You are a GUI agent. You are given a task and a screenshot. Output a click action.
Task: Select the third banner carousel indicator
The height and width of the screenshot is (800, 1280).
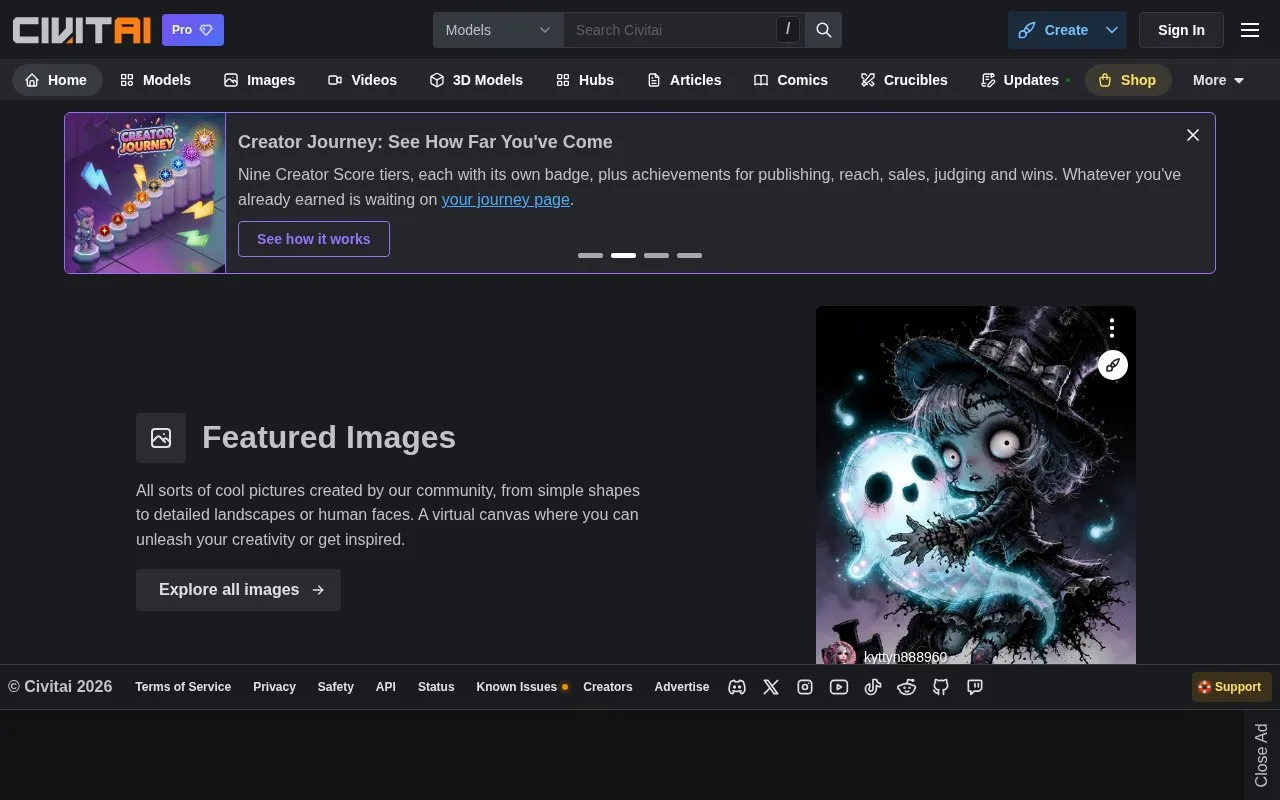pos(656,255)
